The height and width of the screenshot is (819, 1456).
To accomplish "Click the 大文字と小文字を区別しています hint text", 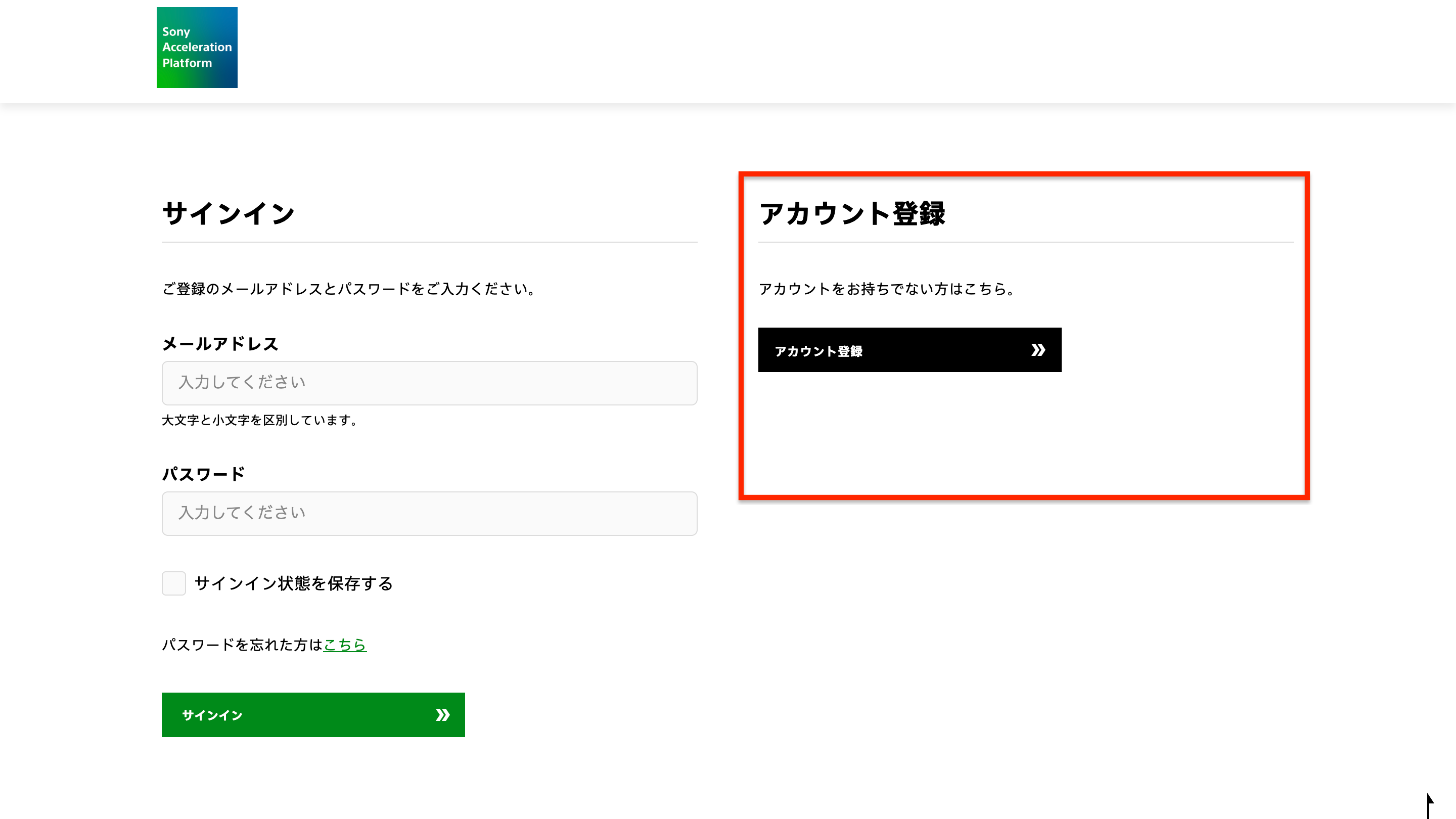I will (x=259, y=421).
